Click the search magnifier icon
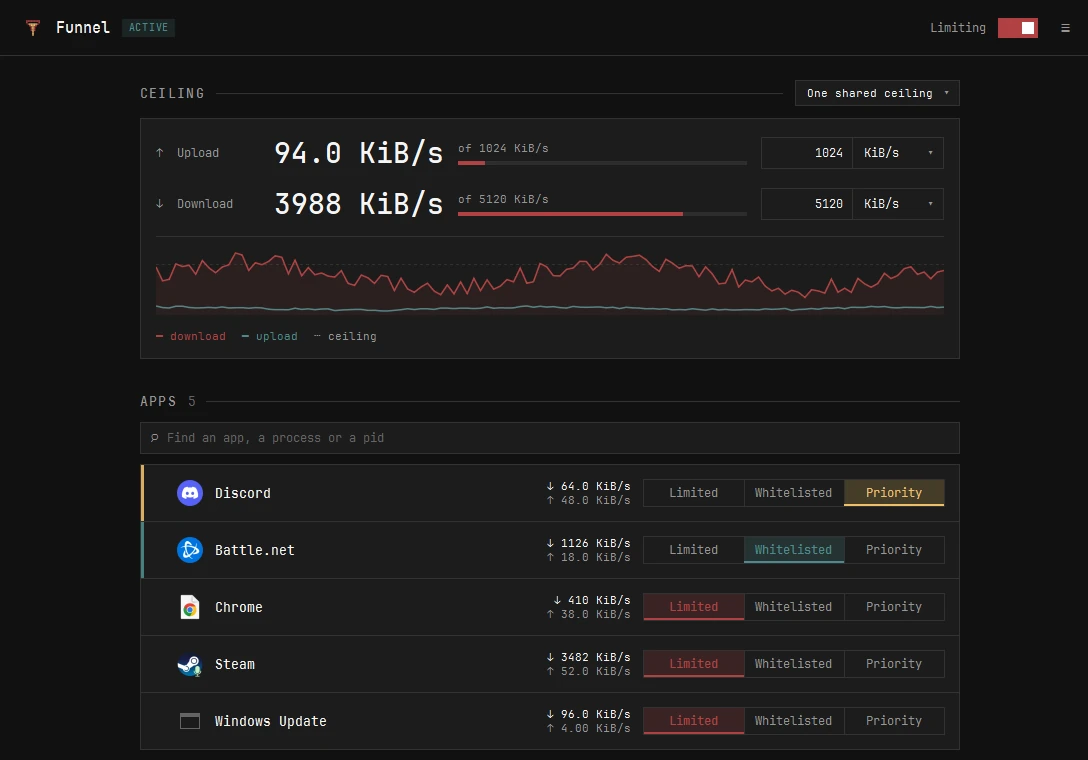 [155, 438]
